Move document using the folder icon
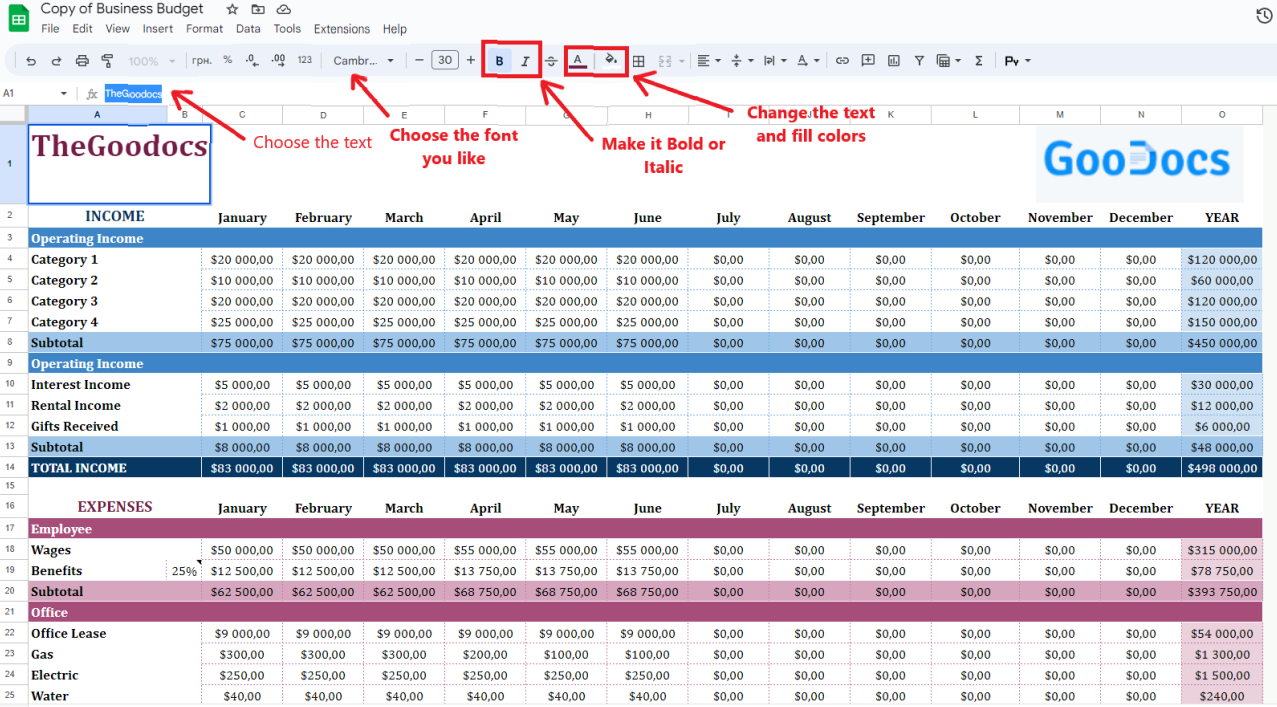This screenshot has width=1277, height=707. tap(258, 9)
